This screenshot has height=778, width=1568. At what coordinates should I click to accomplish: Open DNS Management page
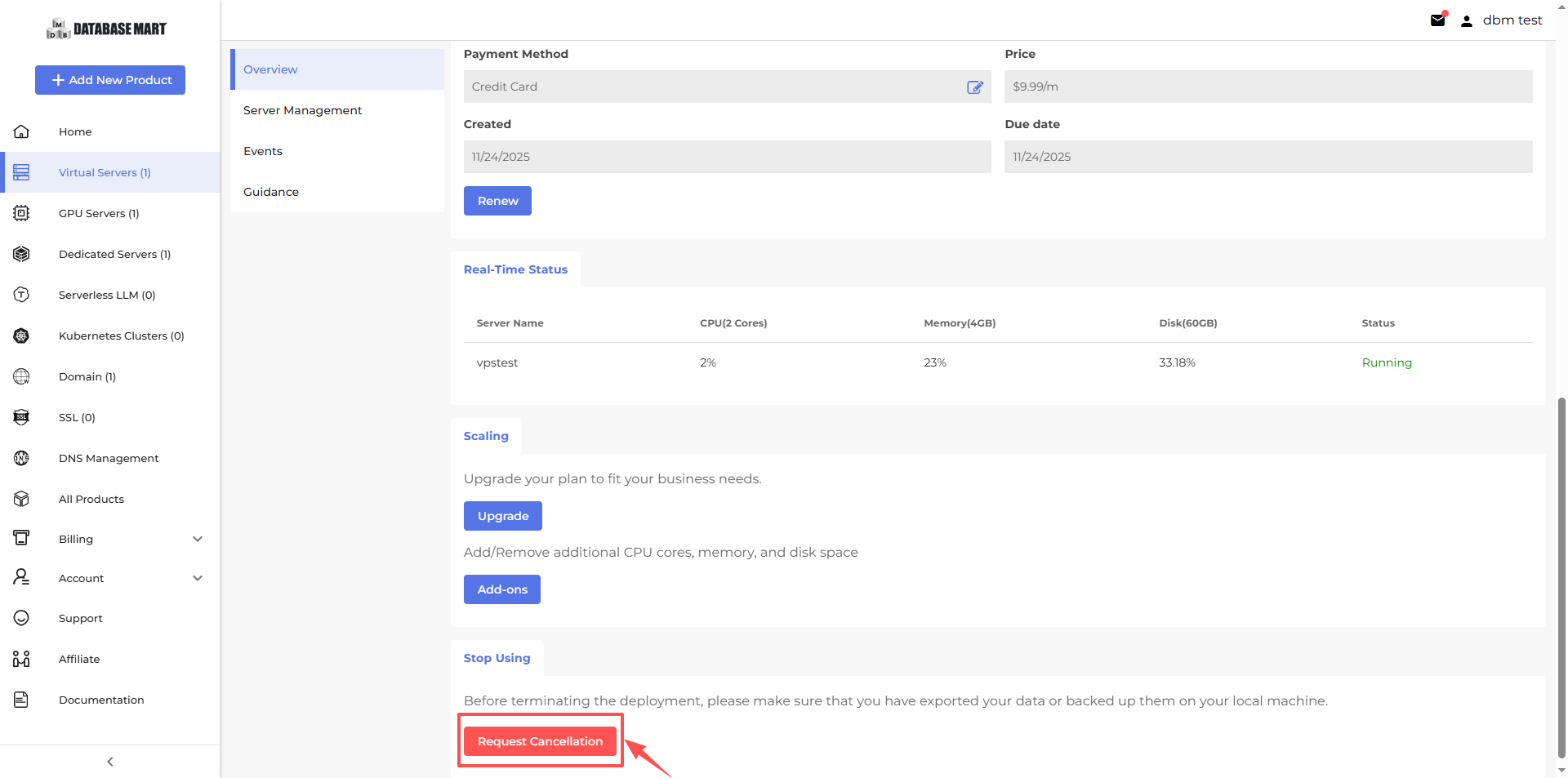[109, 458]
